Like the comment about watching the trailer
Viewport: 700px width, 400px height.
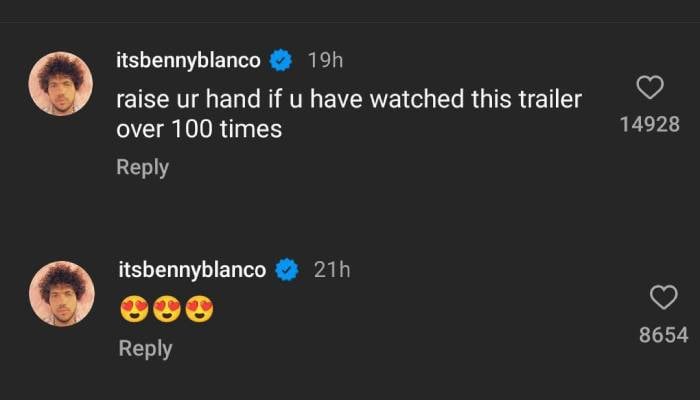tap(650, 88)
